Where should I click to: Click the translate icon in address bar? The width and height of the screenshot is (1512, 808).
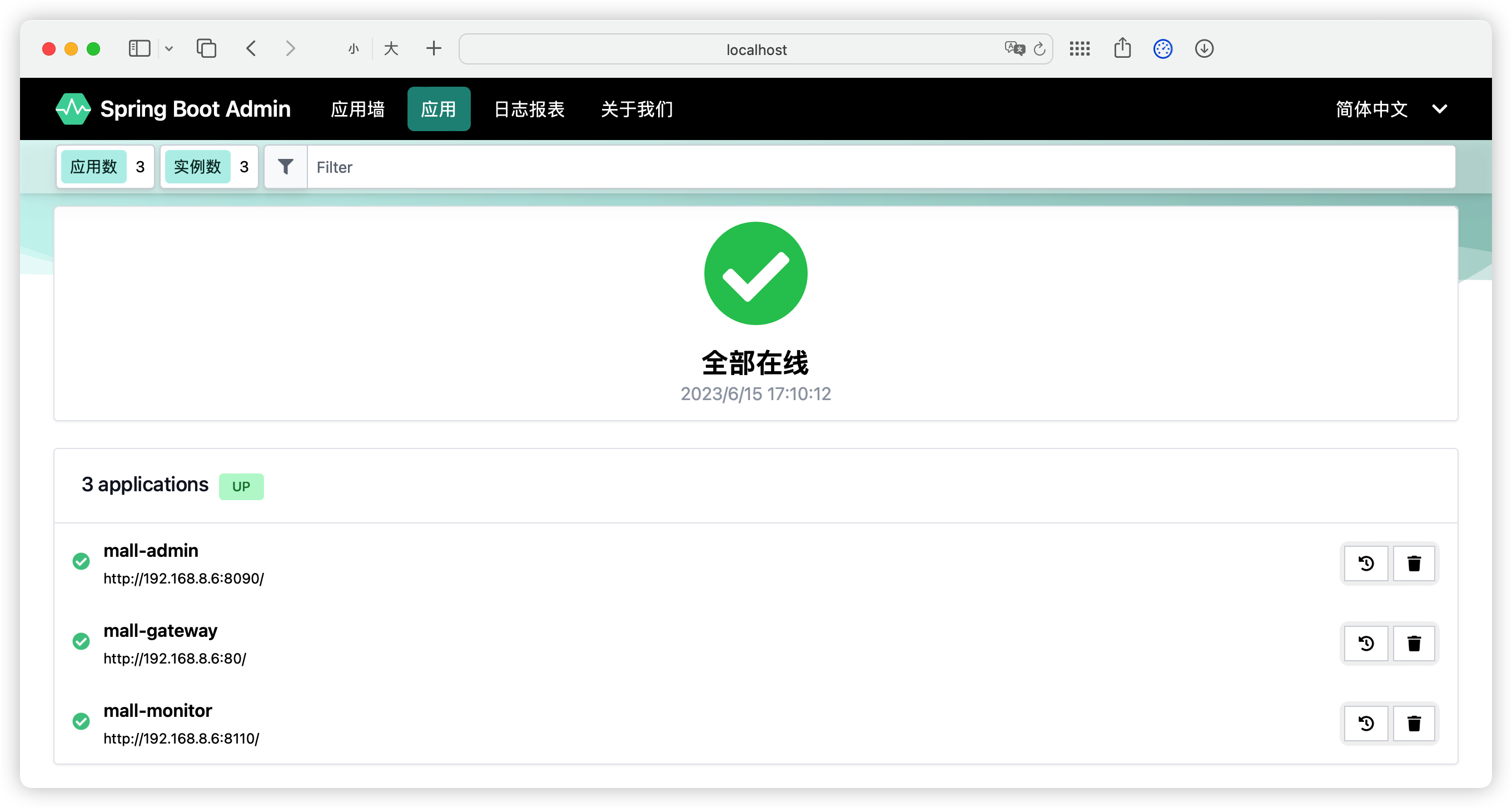pos(1014,48)
